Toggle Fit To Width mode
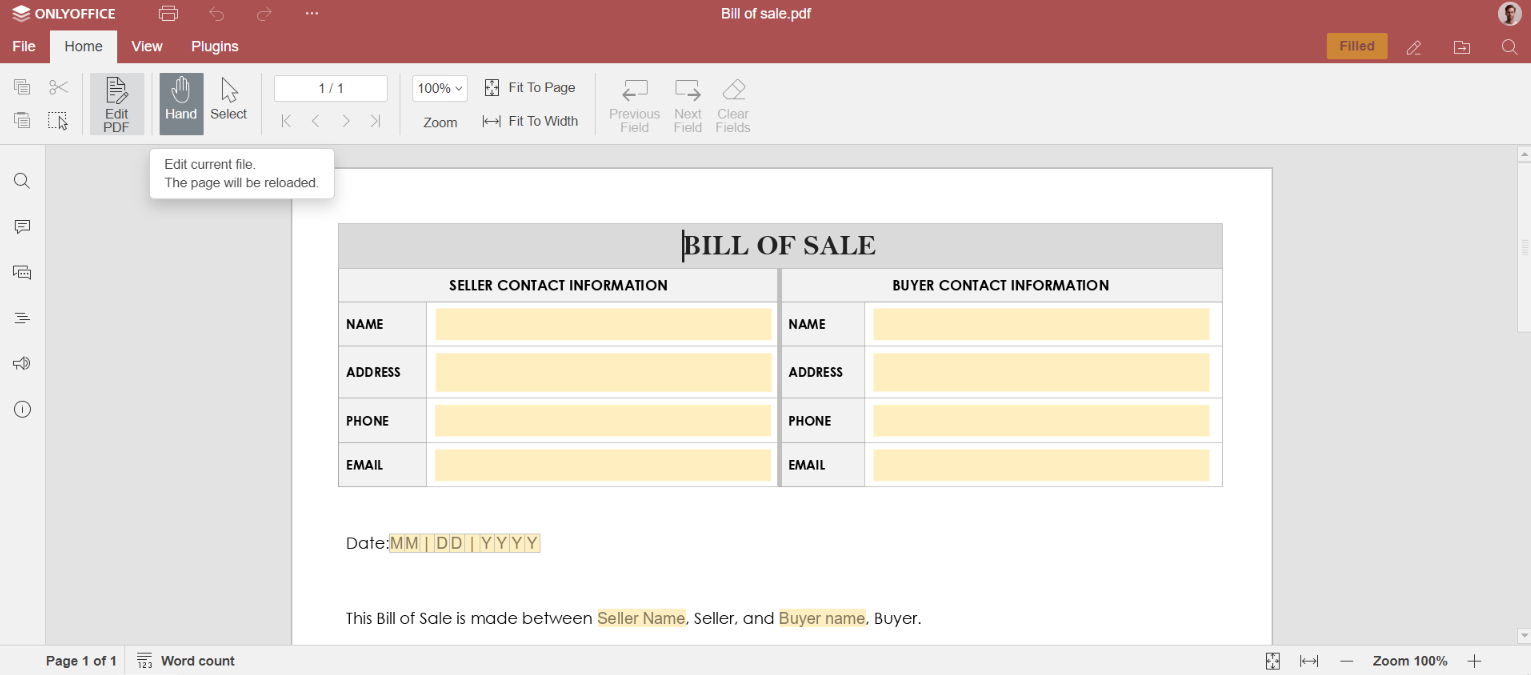This screenshot has height=675, width=1531. click(530, 121)
